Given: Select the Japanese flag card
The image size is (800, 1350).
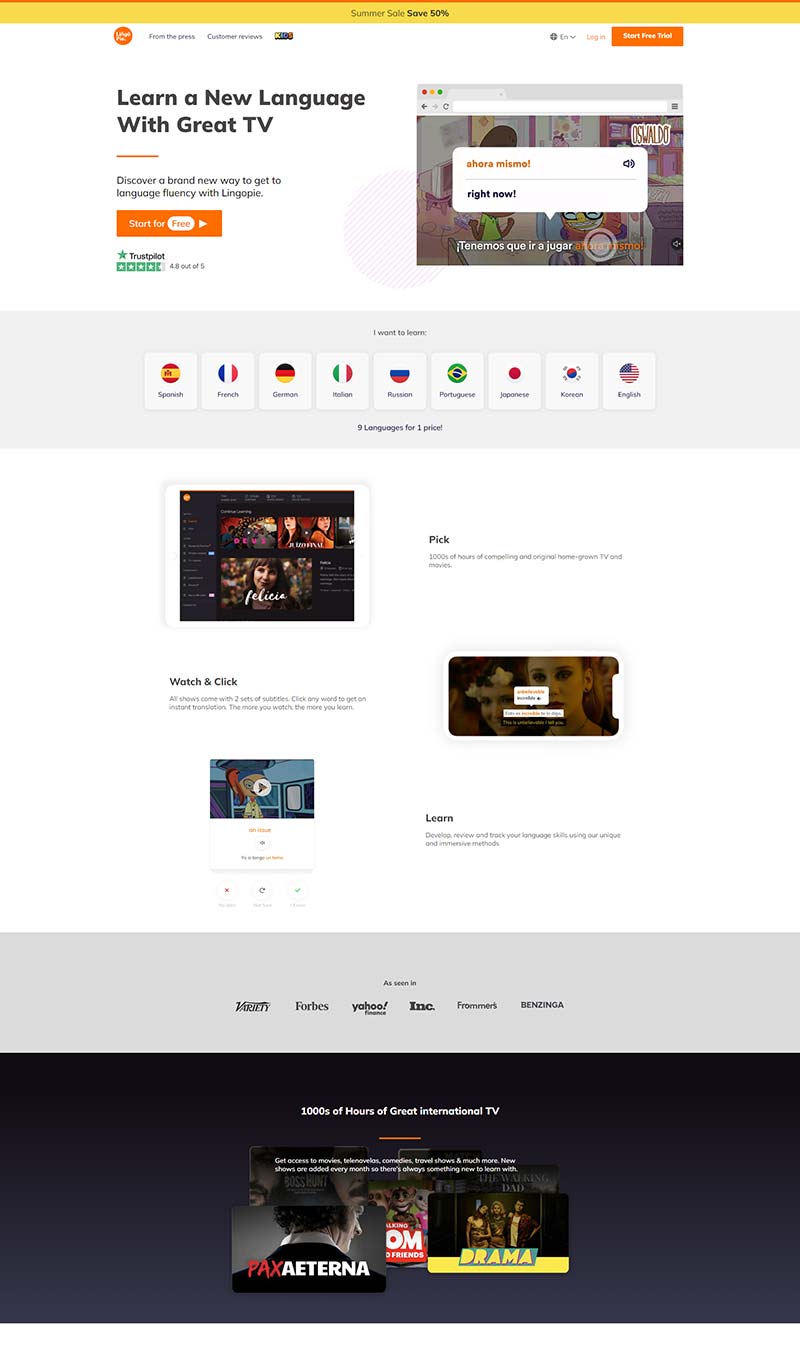Looking at the screenshot, I should 515,381.
